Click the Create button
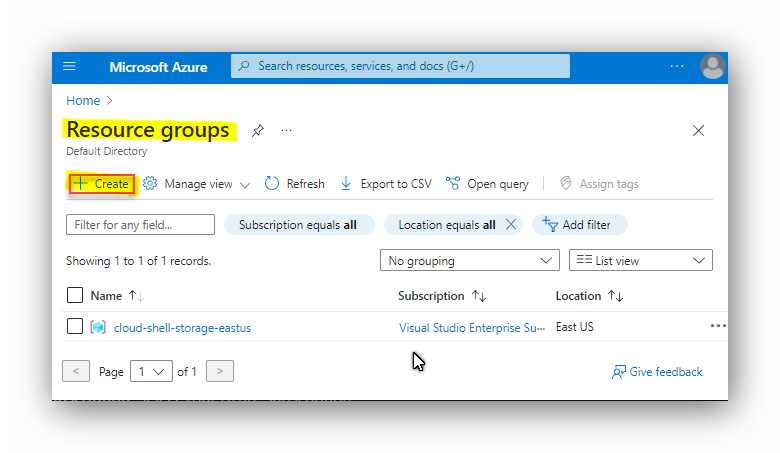The image size is (780, 453). pyautogui.click(x=101, y=184)
